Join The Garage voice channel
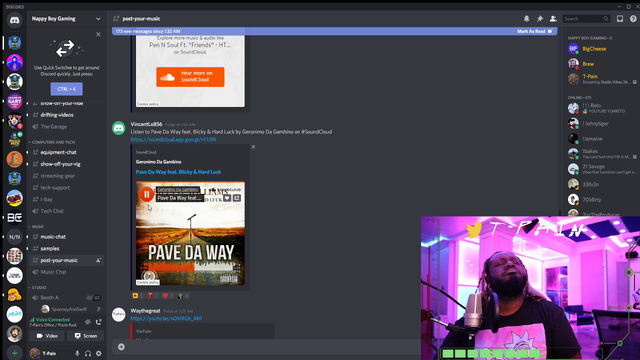This screenshot has width=640, height=360. pos(53,127)
